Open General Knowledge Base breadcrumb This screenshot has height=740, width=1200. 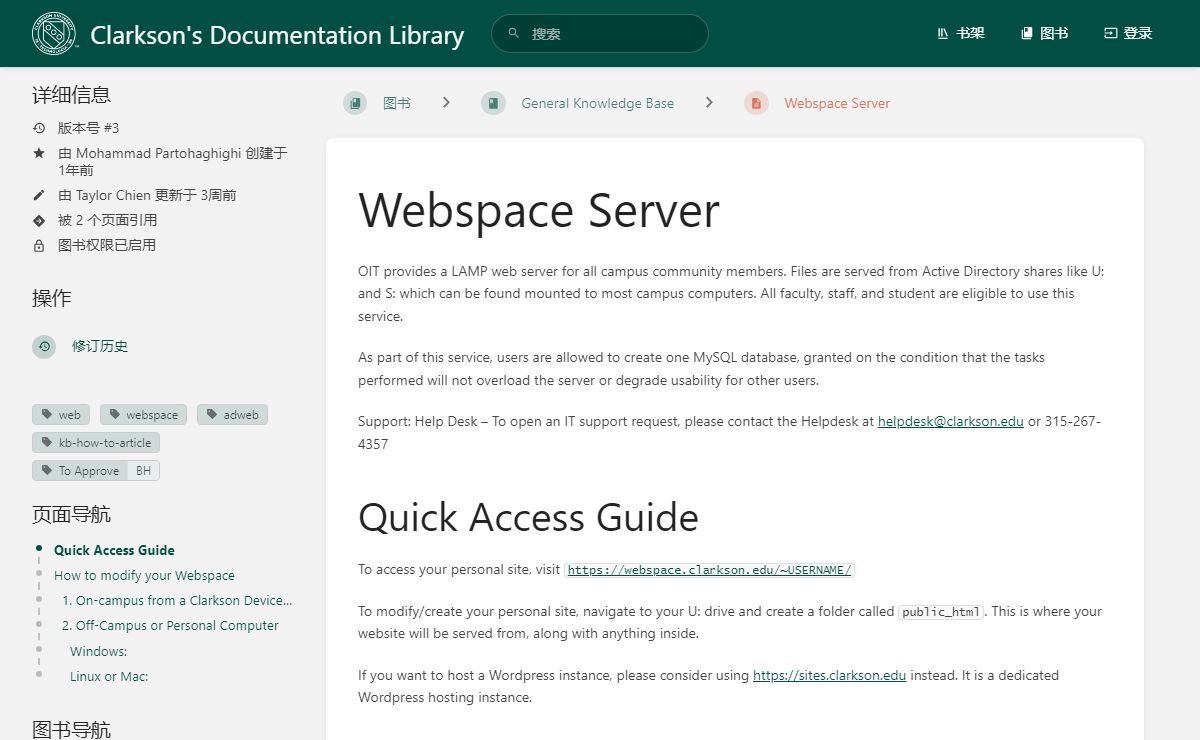[597, 103]
